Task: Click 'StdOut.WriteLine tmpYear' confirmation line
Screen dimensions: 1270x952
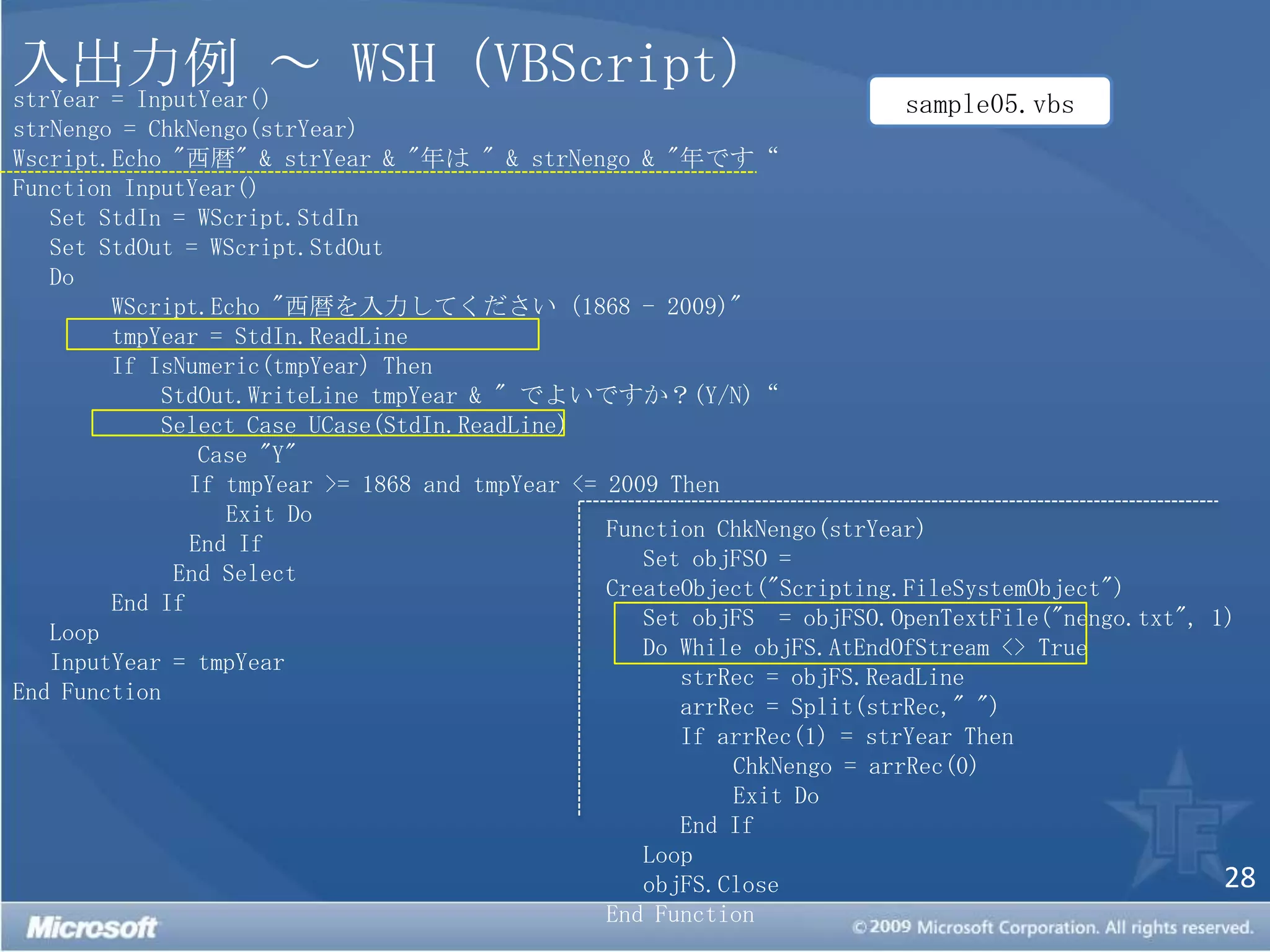Action: [x=469, y=395]
